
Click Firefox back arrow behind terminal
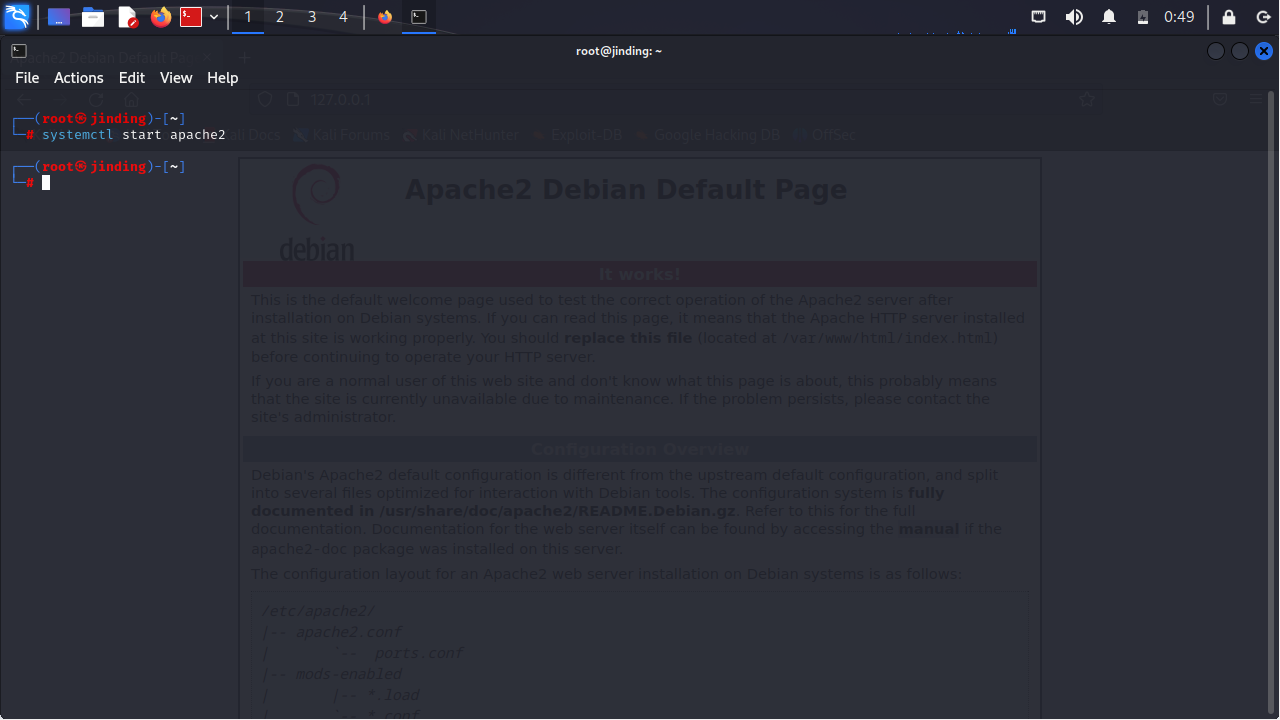(x=26, y=100)
